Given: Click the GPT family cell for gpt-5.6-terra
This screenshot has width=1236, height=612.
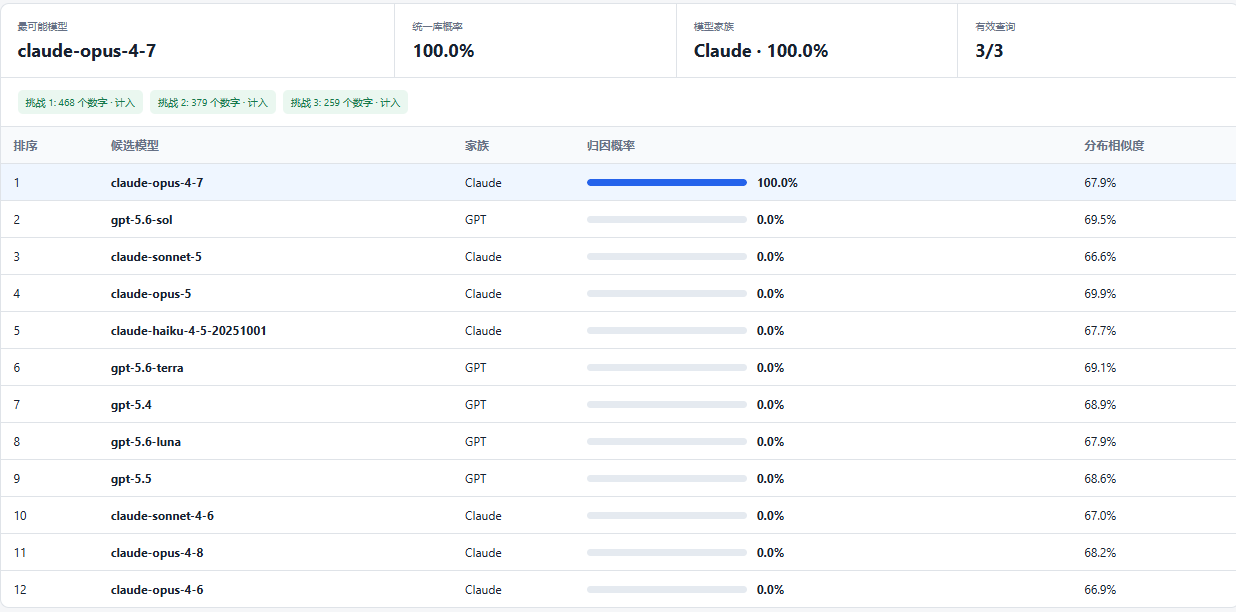Looking at the screenshot, I should pos(476,368).
